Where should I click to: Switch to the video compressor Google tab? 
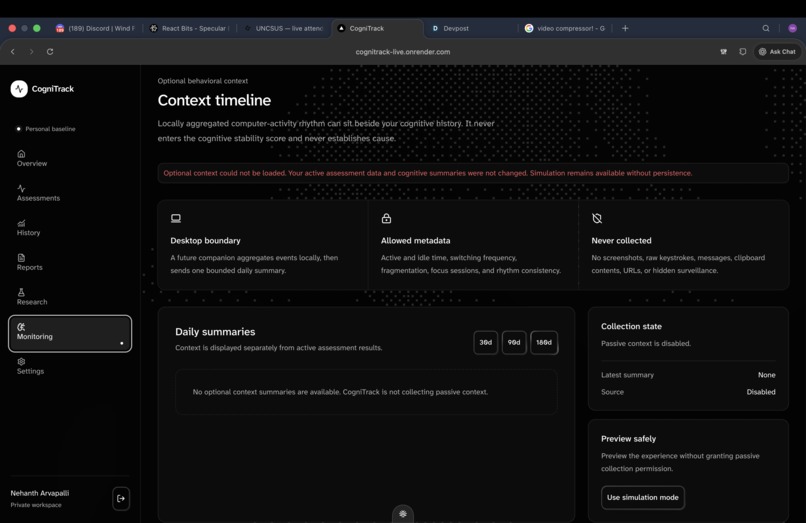pyautogui.click(x=564, y=28)
